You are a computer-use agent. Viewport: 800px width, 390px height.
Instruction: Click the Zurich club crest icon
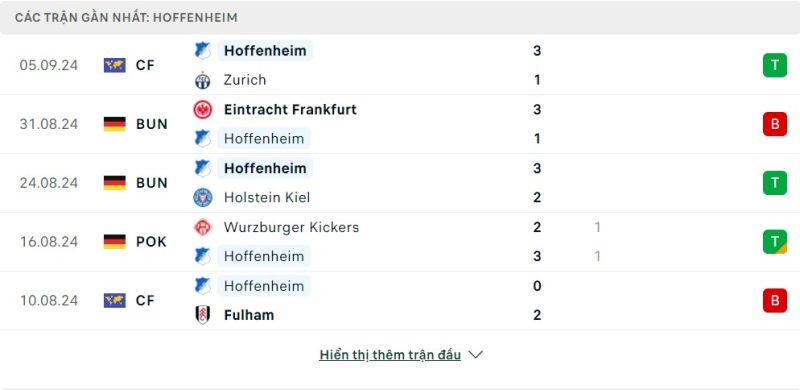(x=203, y=80)
